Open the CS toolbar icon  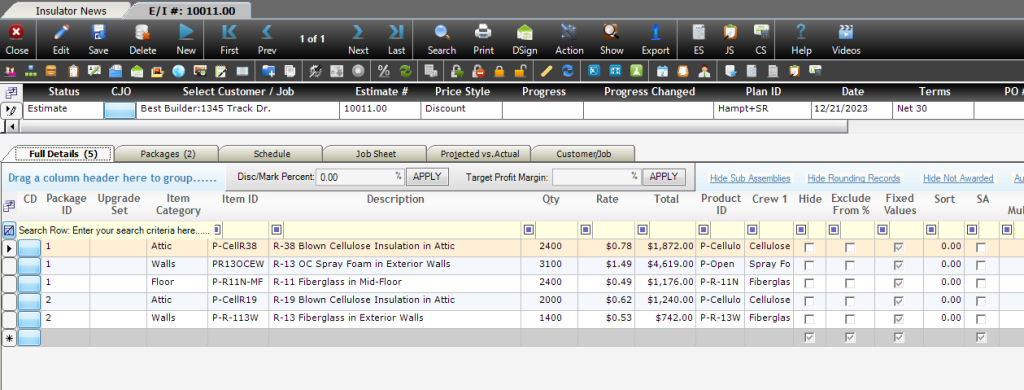click(761, 31)
